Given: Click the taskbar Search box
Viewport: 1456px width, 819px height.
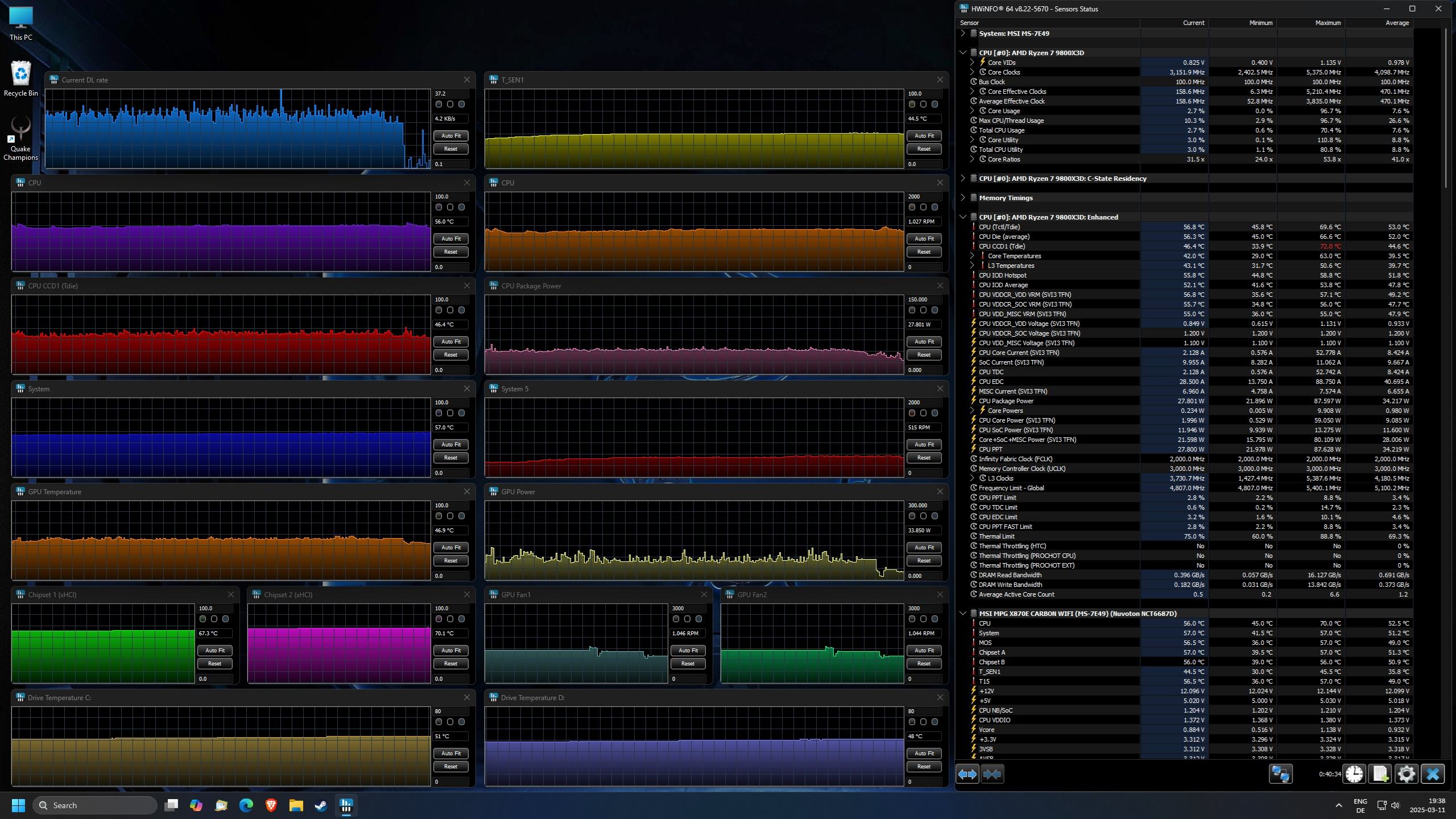Looking at the screenshot, I should pyautogui.click(x=95, y=805).
